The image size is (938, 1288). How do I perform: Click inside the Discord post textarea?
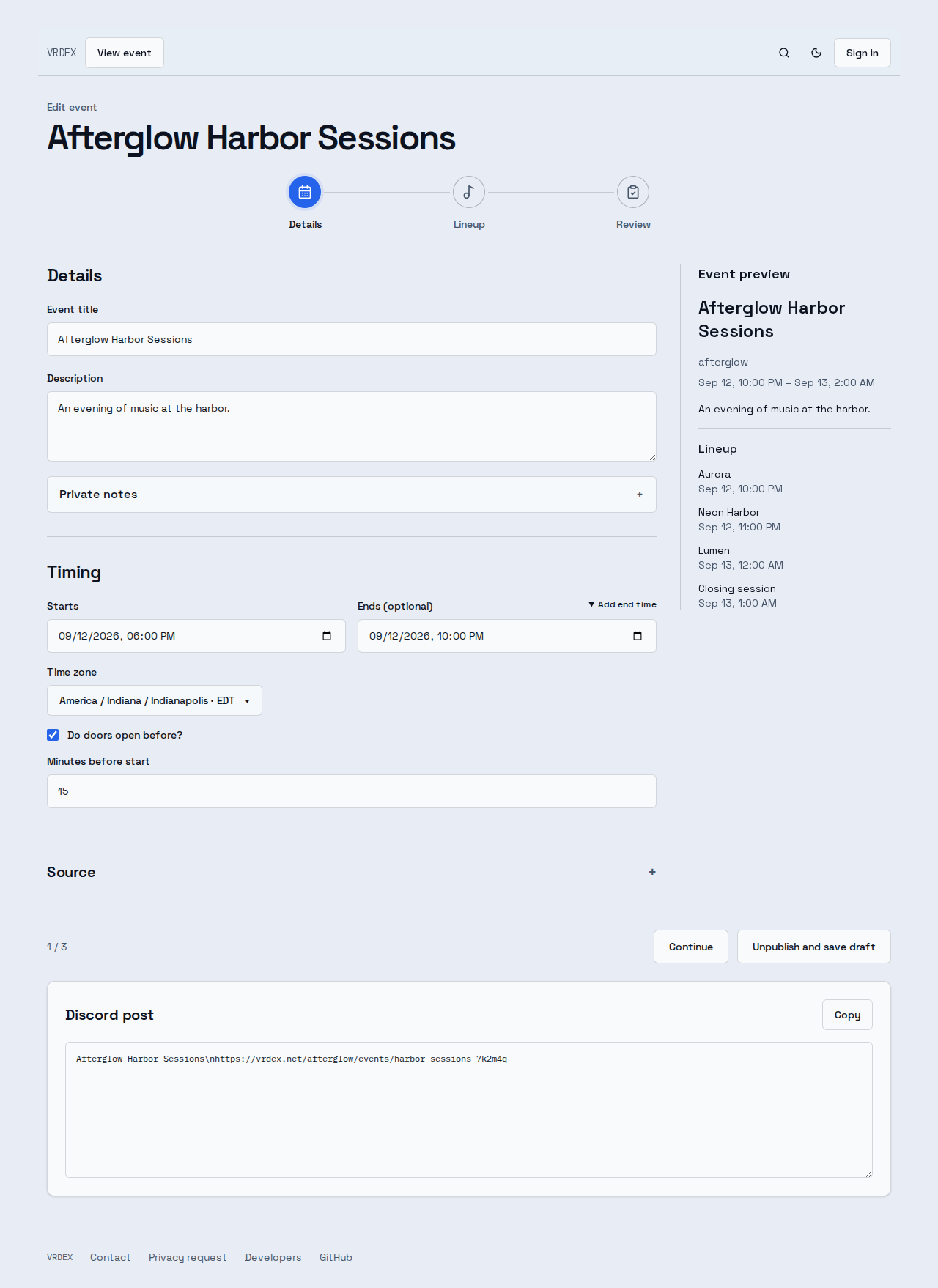[469, 1110]
